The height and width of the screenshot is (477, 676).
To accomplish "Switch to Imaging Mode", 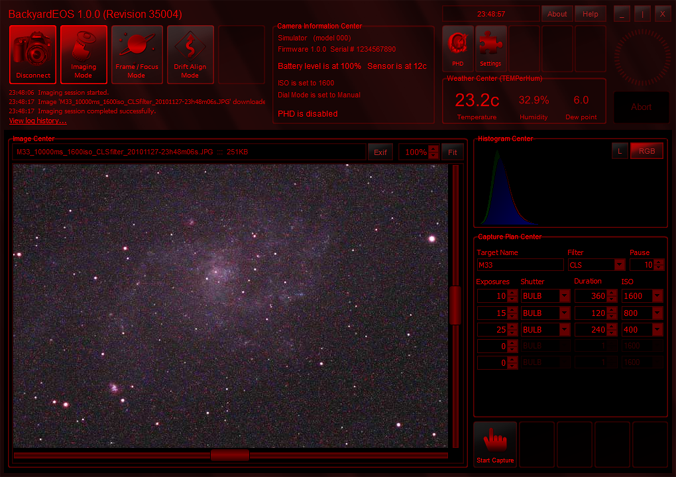I will click(x=83, y=54).
